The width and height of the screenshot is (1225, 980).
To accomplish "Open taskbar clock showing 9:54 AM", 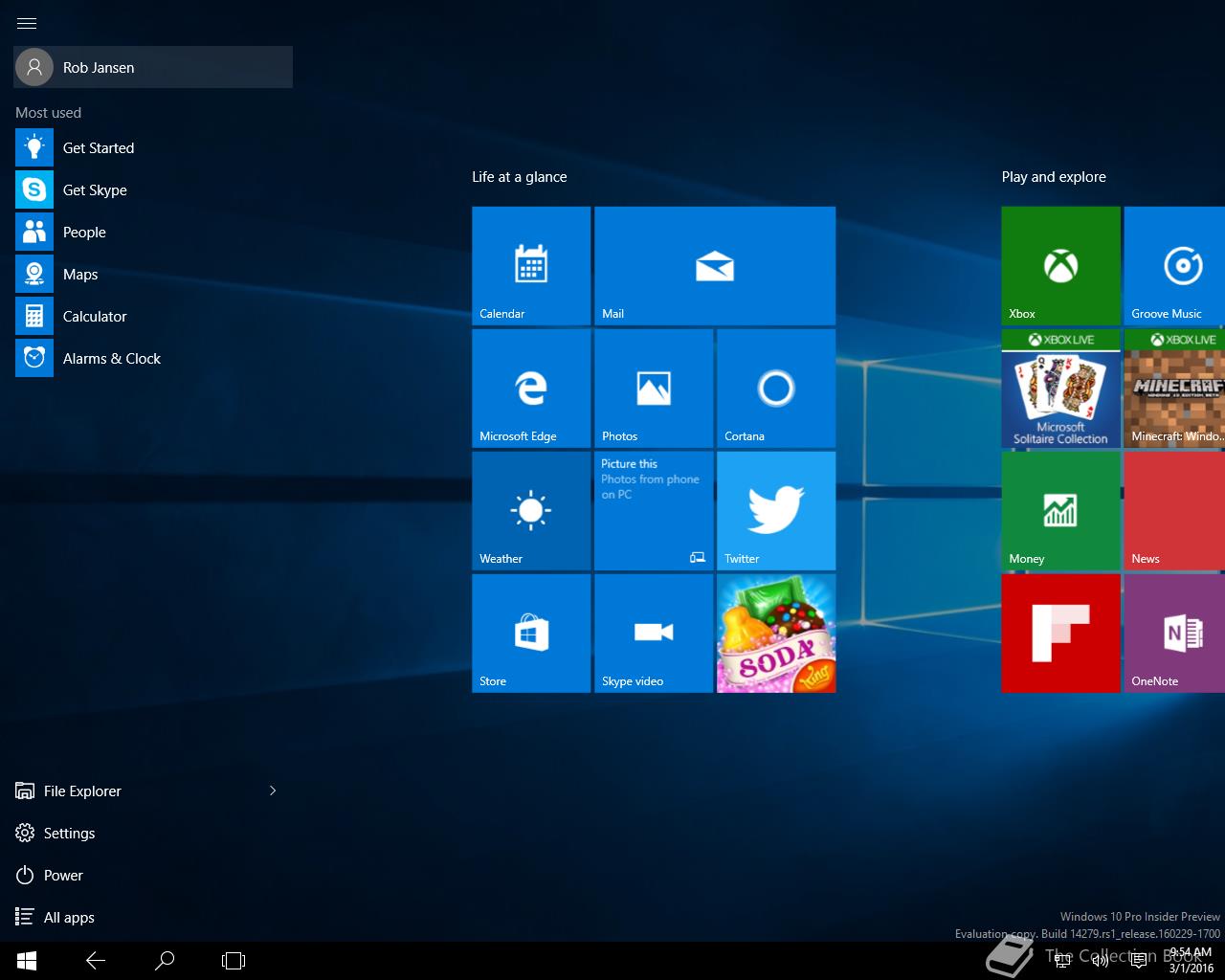I will [1191, 961].
